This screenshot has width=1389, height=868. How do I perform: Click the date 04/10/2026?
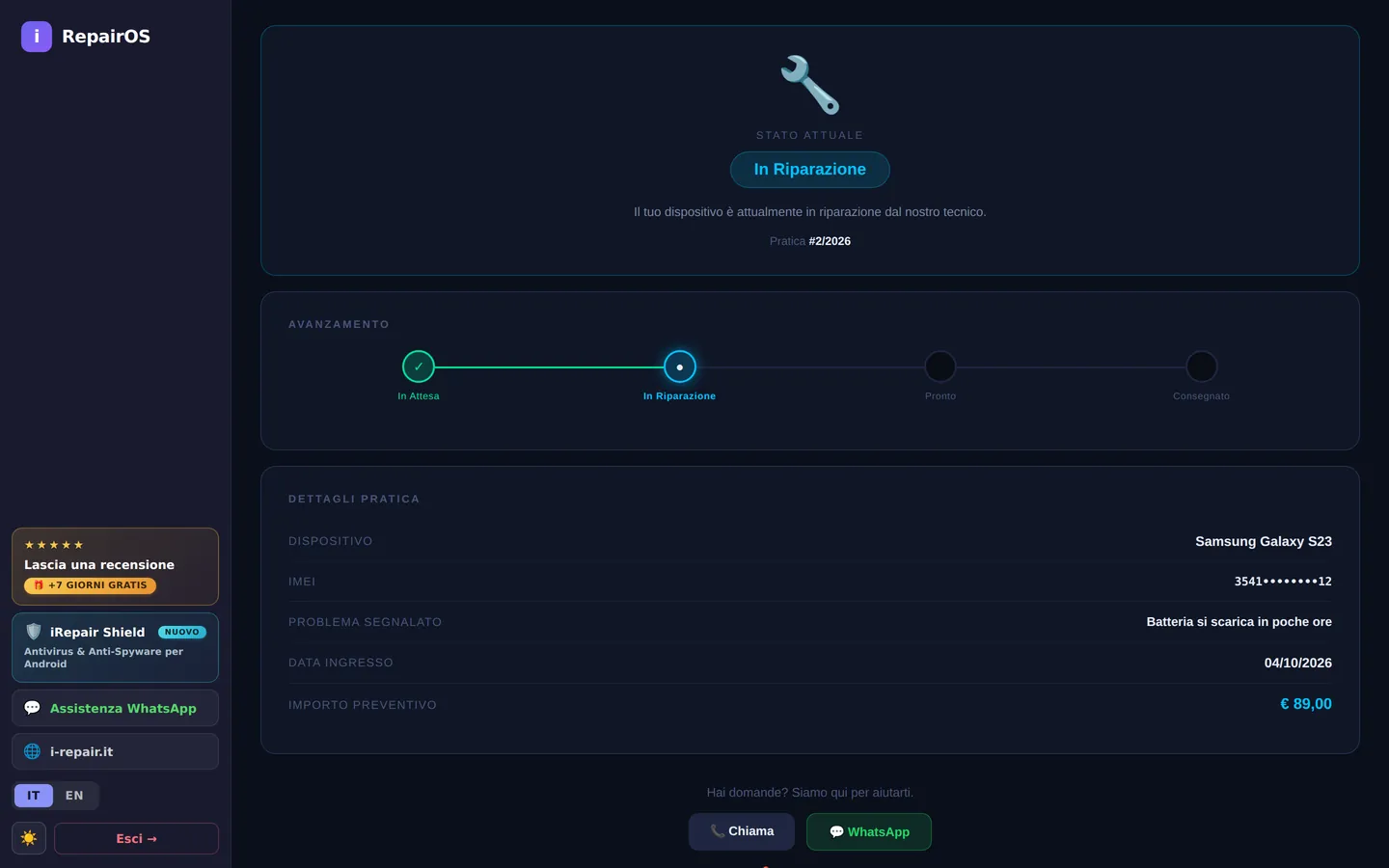[1298, 663]
